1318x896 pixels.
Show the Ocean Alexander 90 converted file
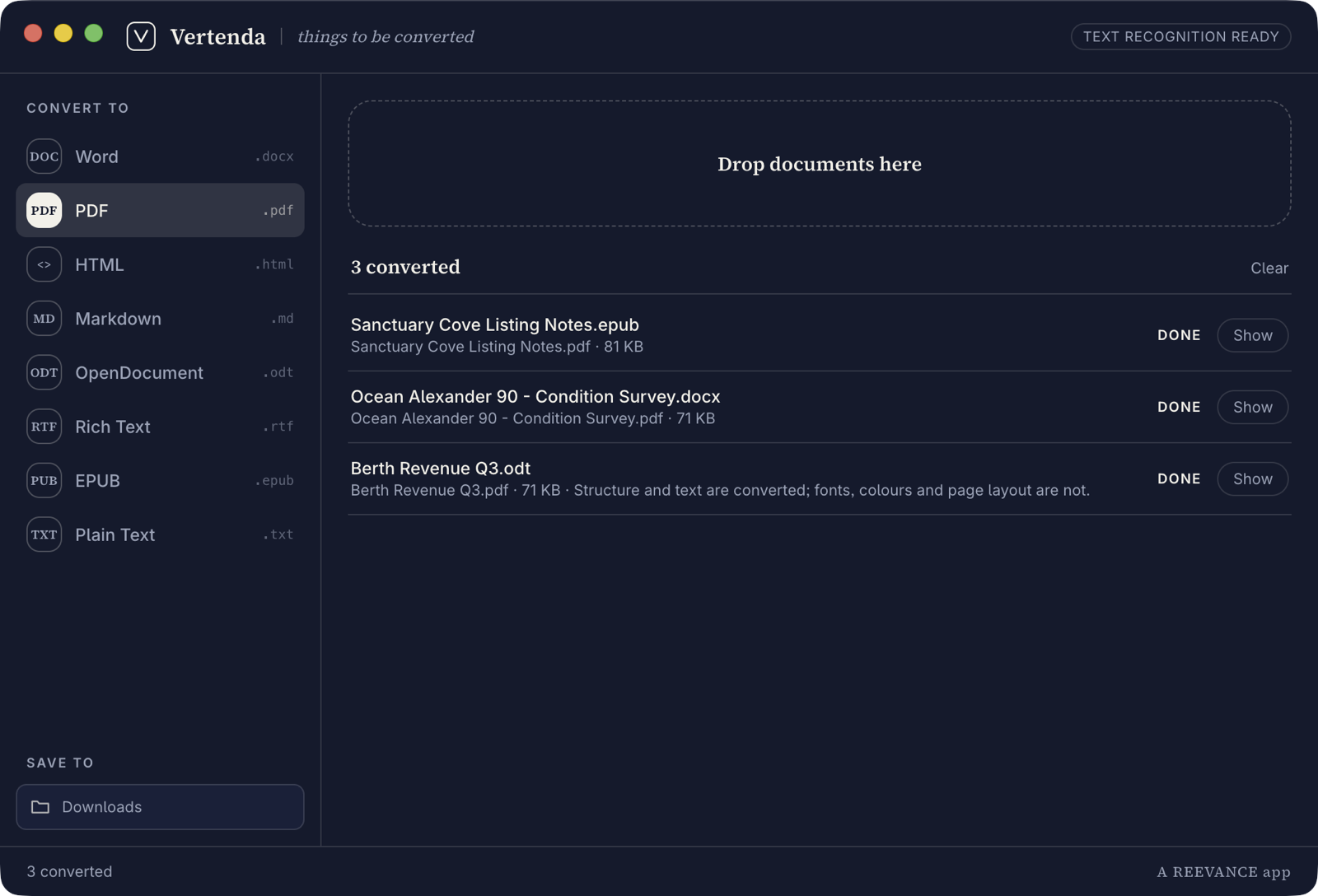coord(1252,407)
